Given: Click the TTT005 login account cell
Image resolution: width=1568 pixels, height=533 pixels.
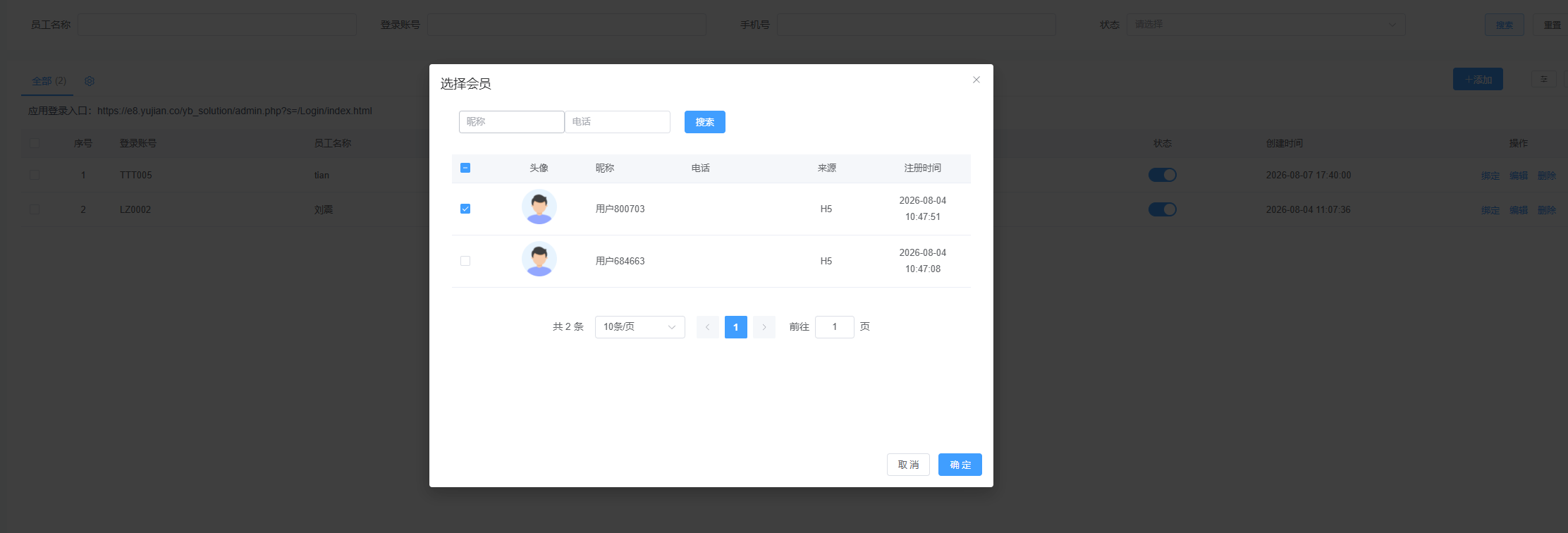Looking at the screenshot, I should pos(136,175).
